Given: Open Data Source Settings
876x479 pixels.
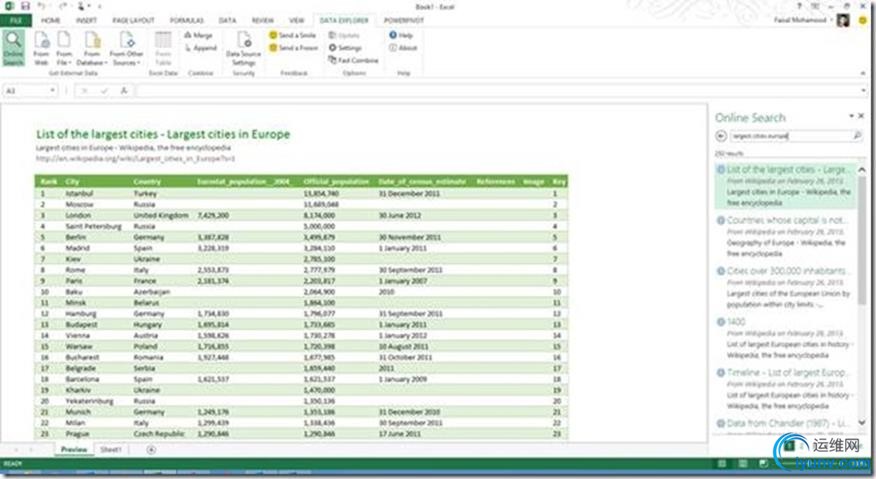Looking at the screenshot, I should [x=244, y=48].
